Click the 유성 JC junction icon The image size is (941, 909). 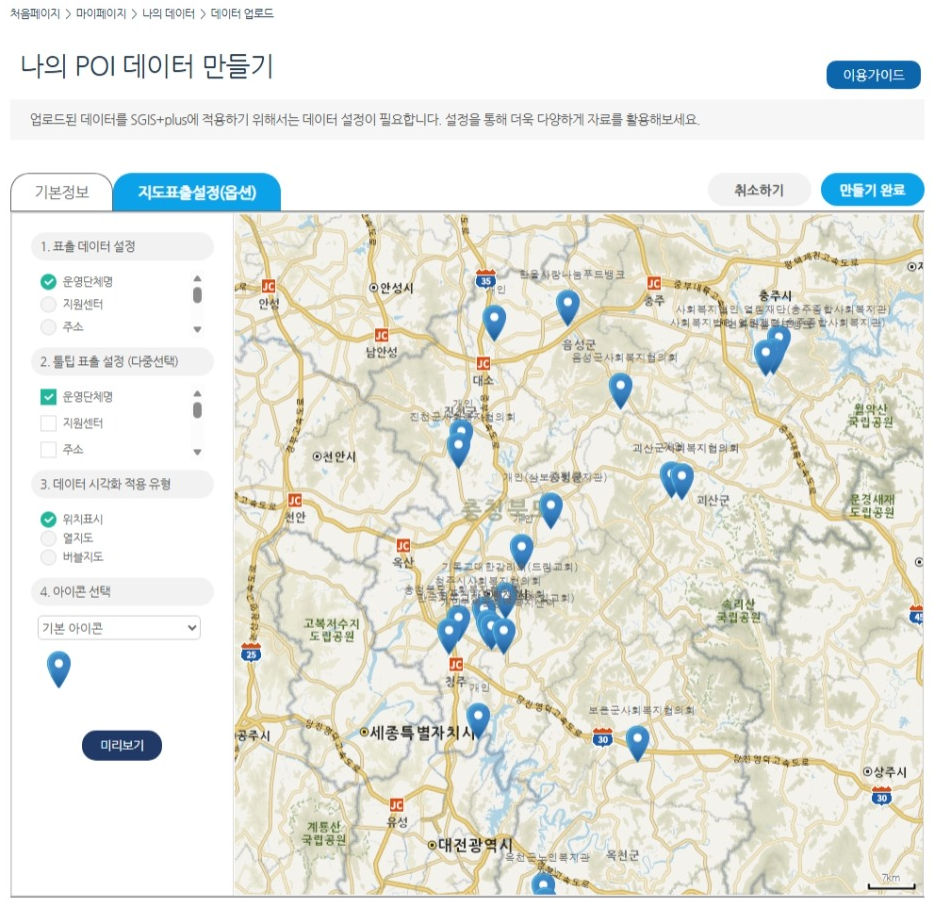397,805
